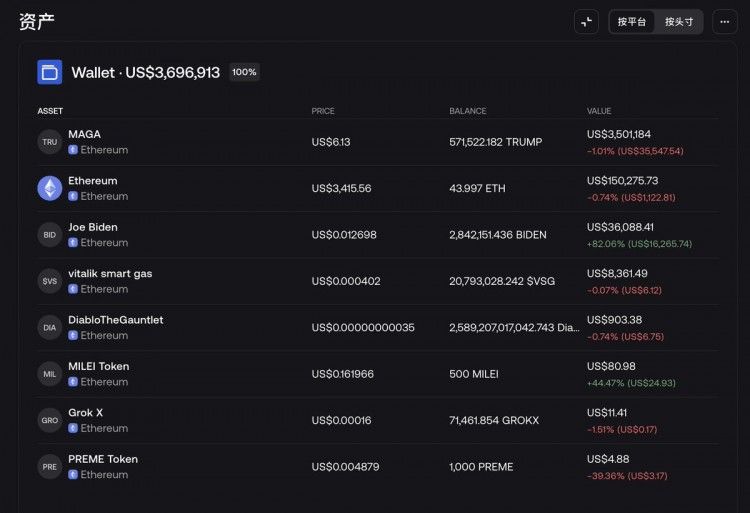This screenshot has height=513, width=750.
Task: Click the TRU token icon for MAGA
Action: point(50,142)
